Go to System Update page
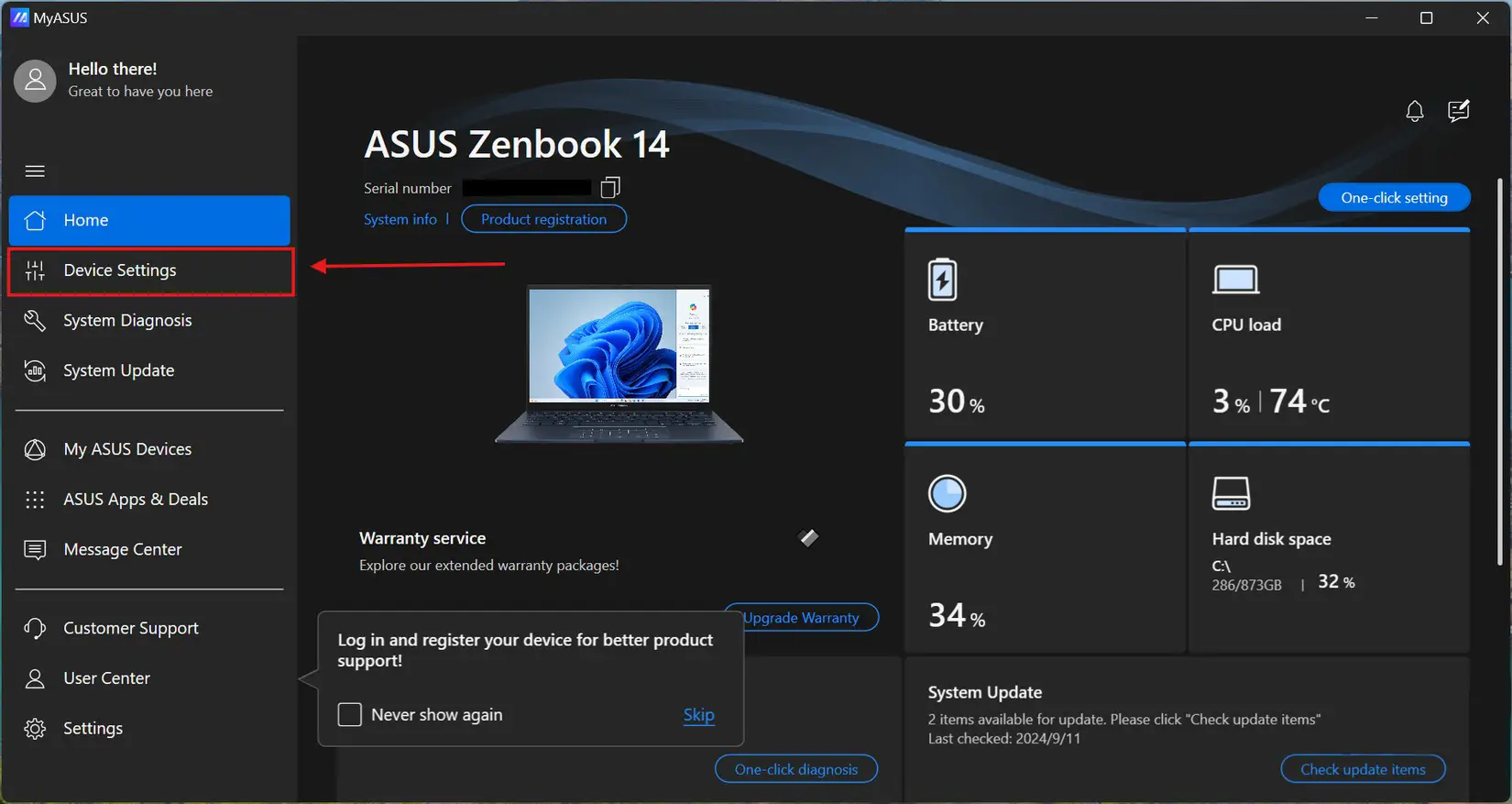 [x=149, y=370]
